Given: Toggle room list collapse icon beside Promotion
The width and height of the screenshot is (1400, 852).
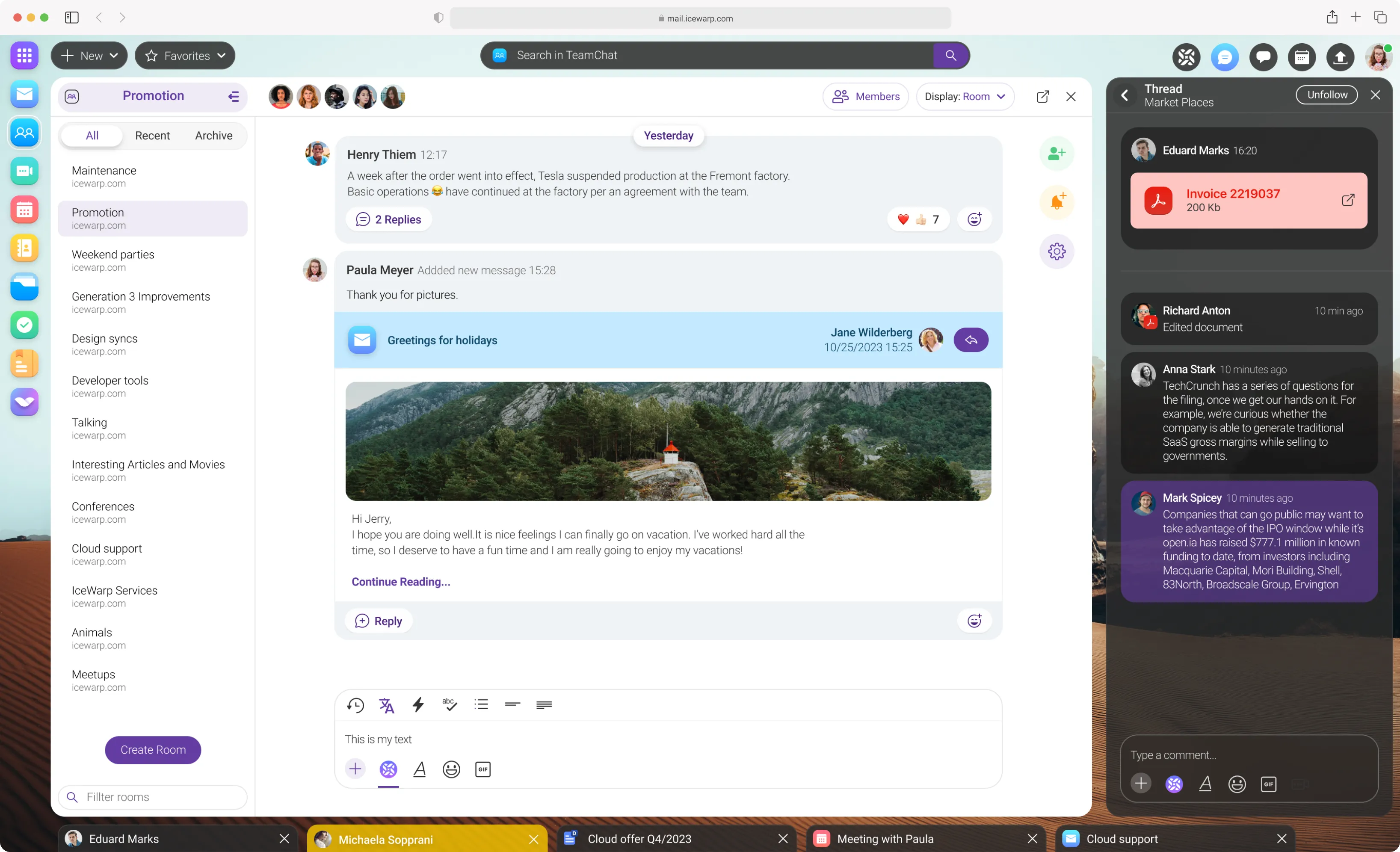Looking at the screenshot, I should (x=234, y=96).
